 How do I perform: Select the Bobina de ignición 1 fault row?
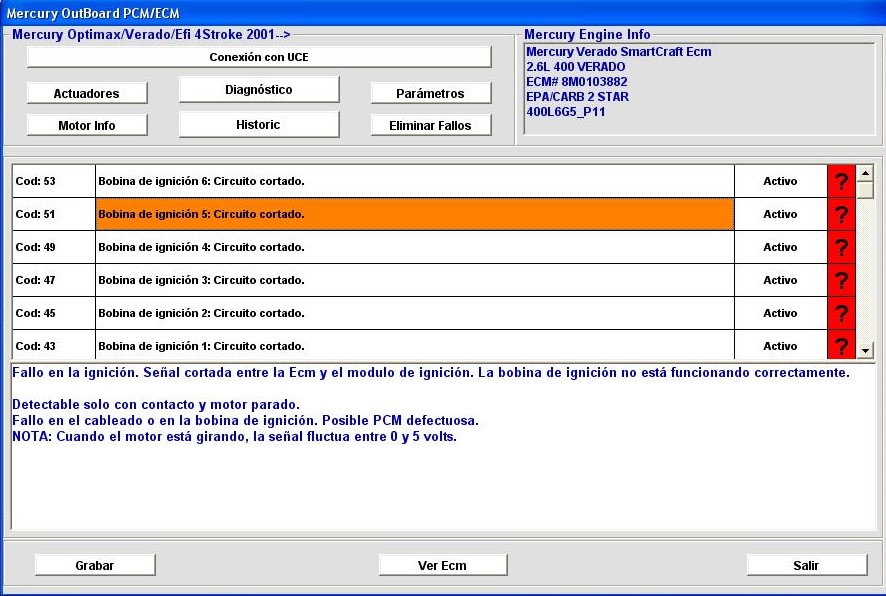coord(414,345)
